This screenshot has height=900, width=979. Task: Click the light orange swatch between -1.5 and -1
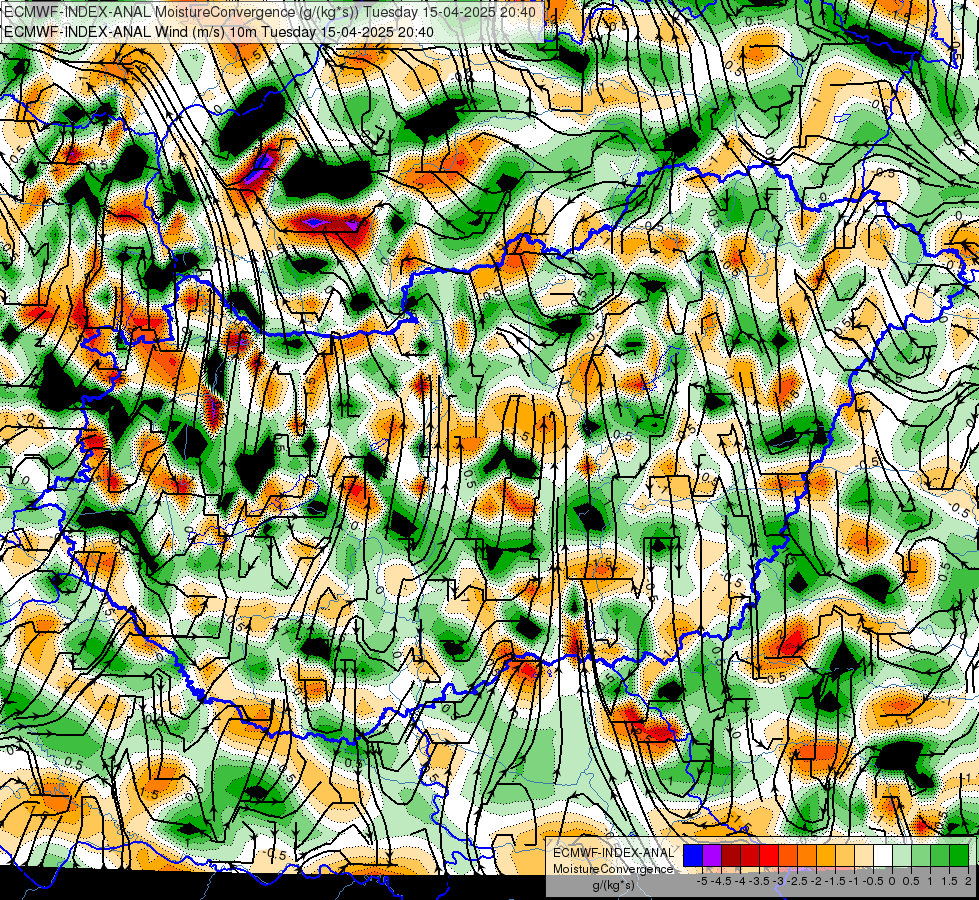(845, 855)
